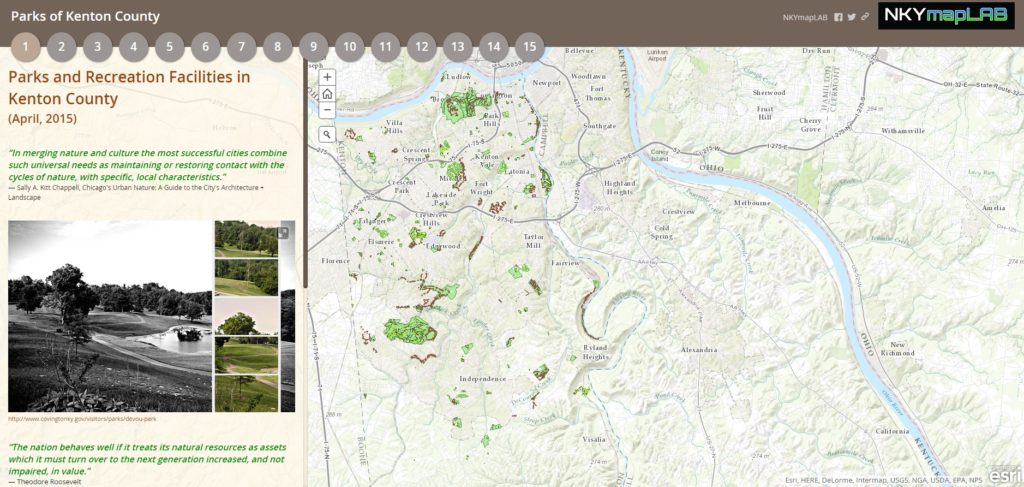Reset map to home extent

[x=327, y=93]
